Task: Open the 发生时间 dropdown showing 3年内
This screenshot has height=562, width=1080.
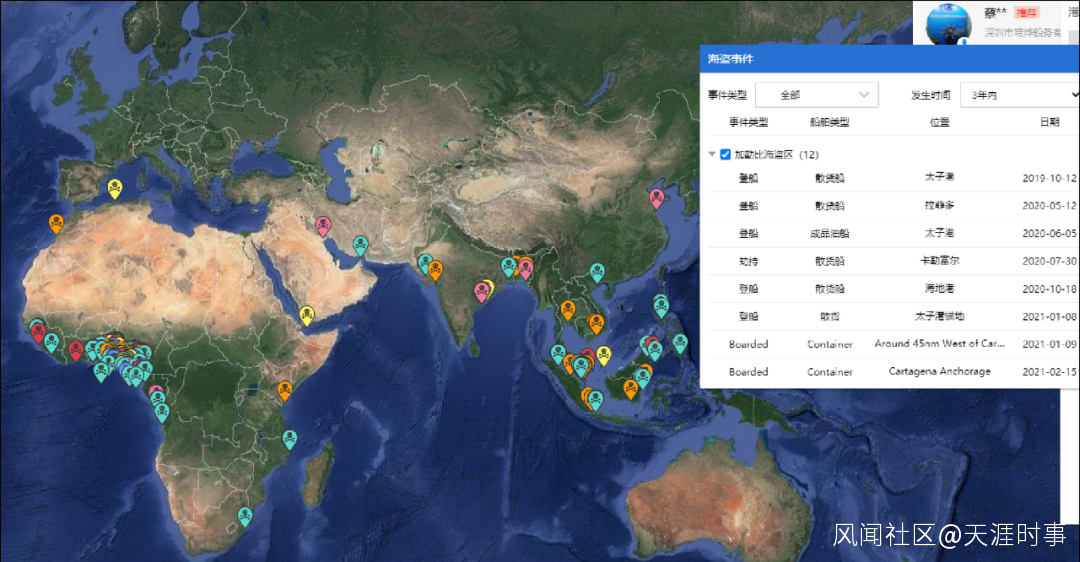Action: pyautogui.click(x=1019, y=95)
